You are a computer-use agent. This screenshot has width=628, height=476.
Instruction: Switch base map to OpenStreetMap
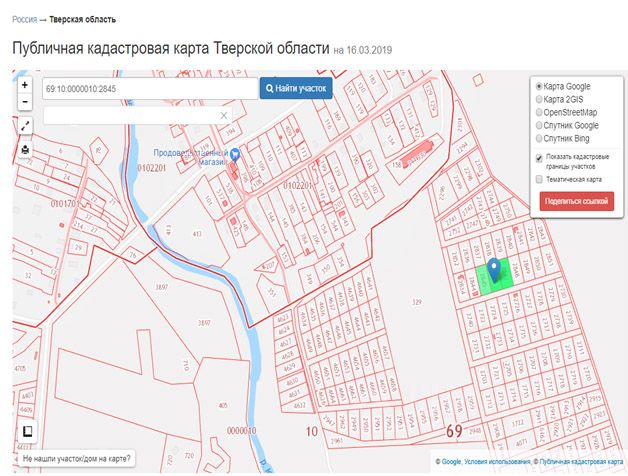(x=540, y=113)
